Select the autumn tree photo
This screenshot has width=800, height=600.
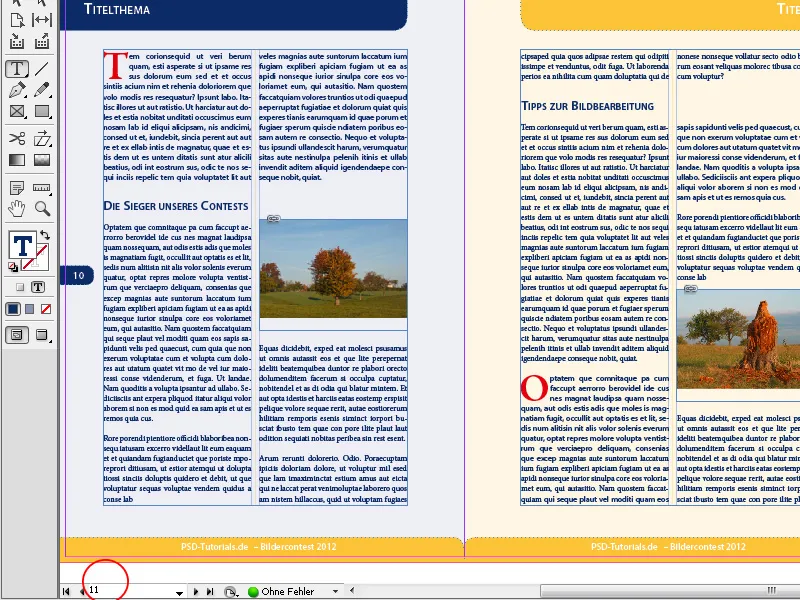click(x=333, y=268)
